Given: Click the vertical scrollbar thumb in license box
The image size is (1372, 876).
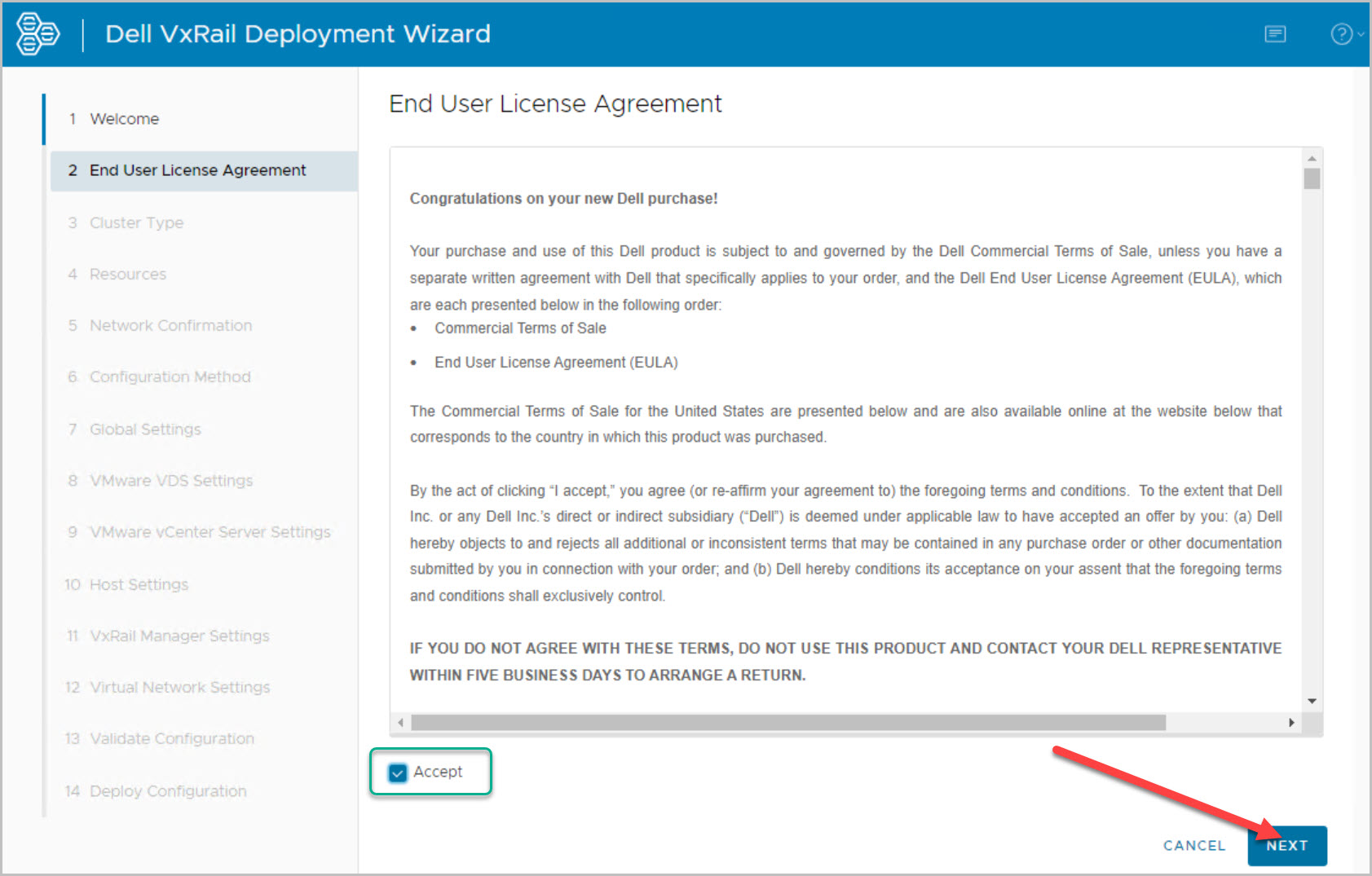Looking at the screenshot, I should pyautogui.click(x=1312, y=179).
